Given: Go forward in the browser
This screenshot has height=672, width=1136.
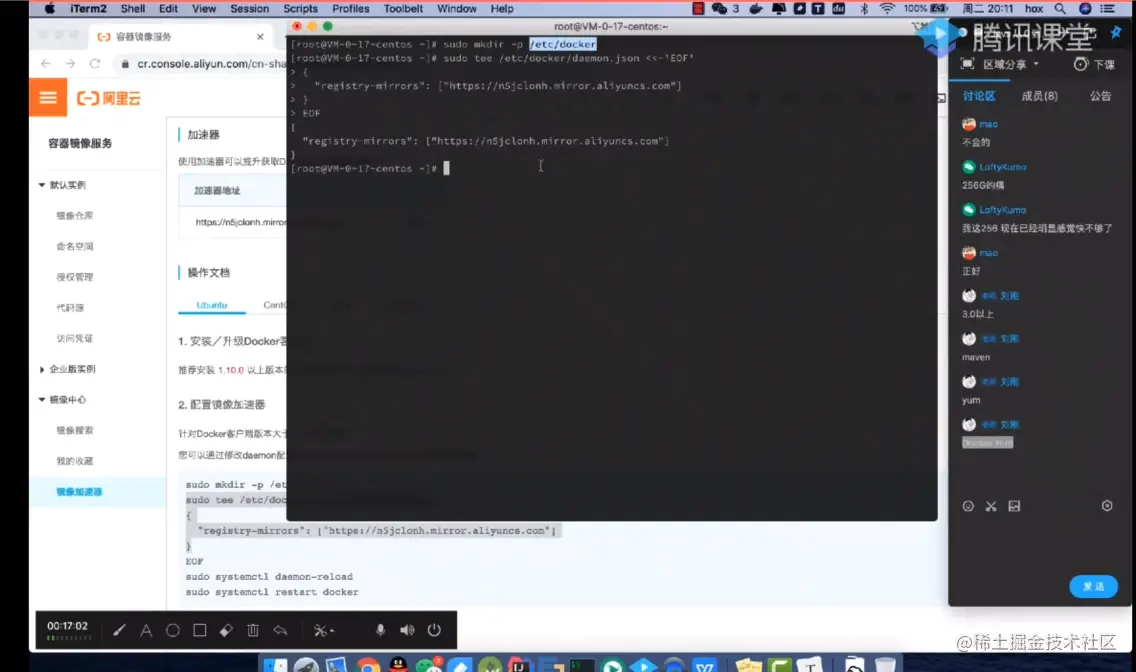Looking at the screenshot, I should pyautogui.click(x=70, y=64).
